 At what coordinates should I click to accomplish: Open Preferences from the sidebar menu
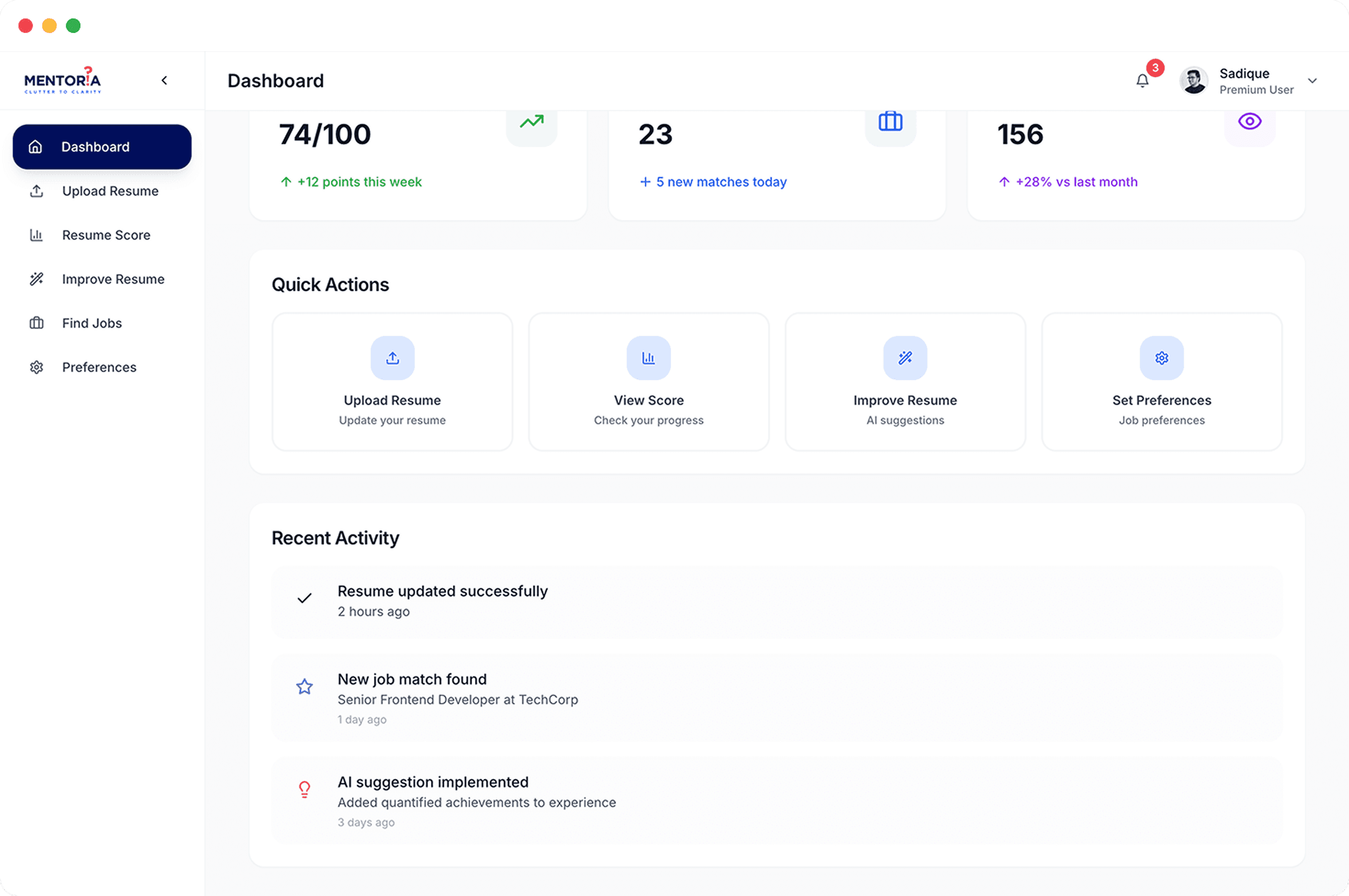tap(99, 367)
